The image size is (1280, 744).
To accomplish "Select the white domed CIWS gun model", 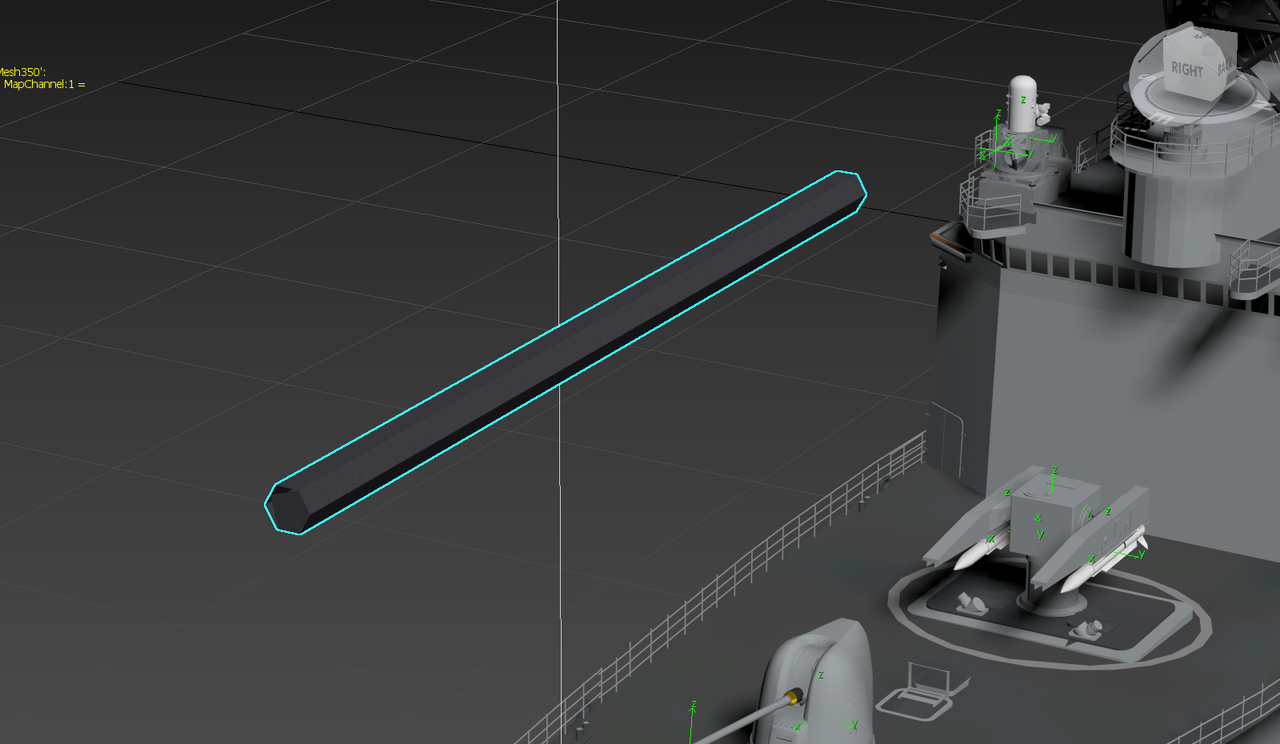I will 1020,104.
